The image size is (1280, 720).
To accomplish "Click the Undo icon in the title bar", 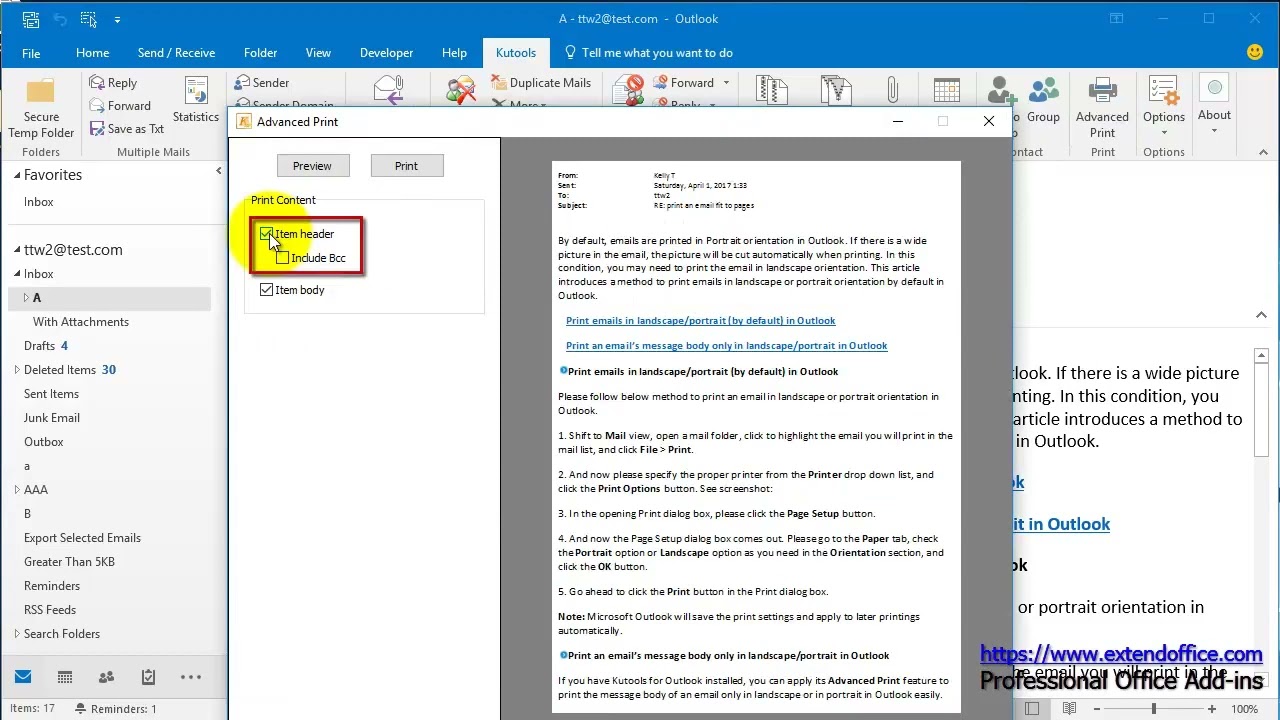I will click(x=59, y=19).
